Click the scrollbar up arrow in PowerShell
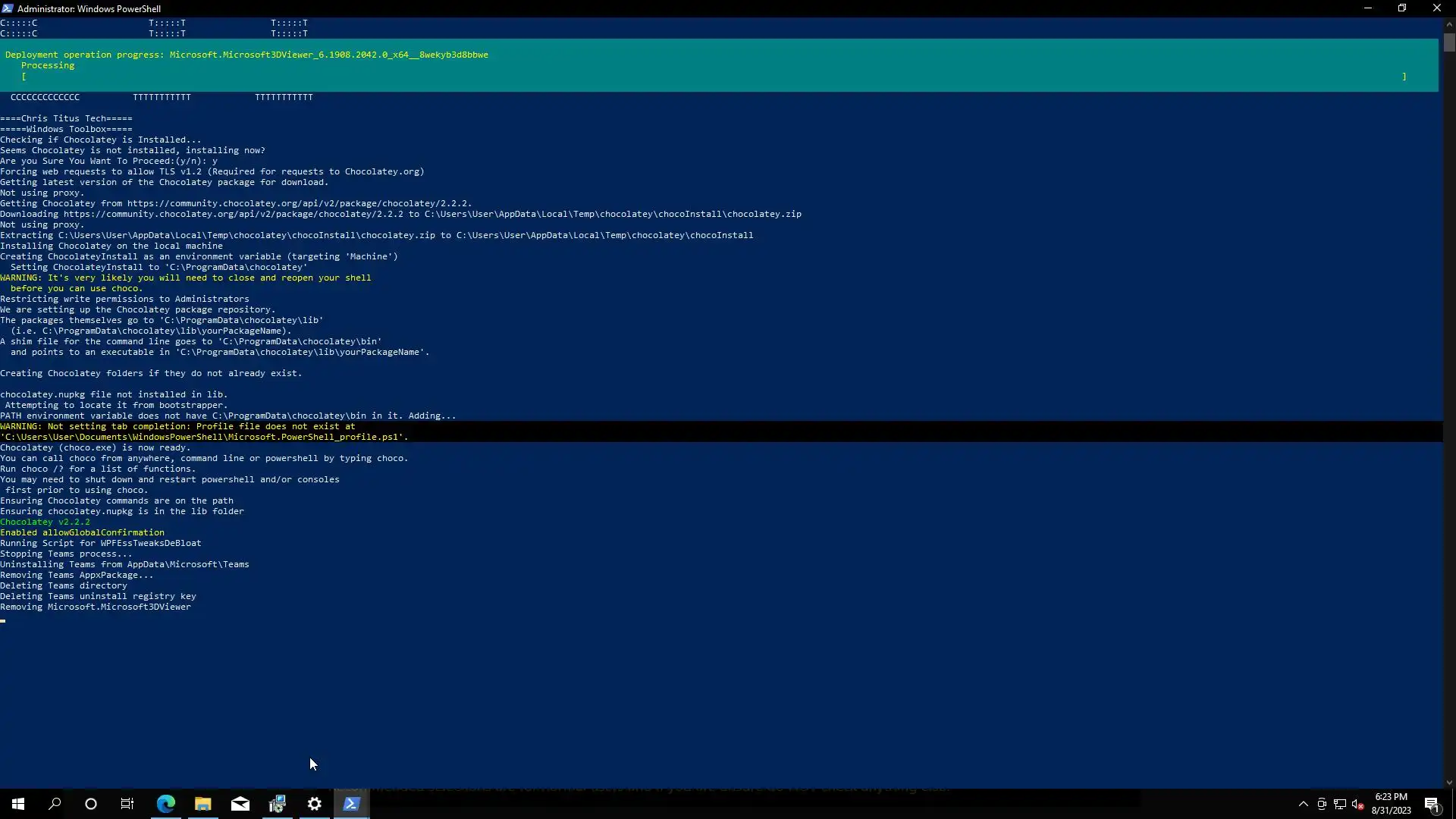1456x819 pixels. click(x=1449, y=24)
